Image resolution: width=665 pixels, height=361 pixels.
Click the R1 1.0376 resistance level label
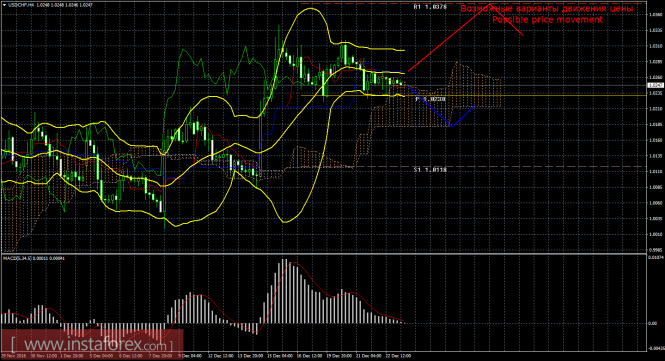(x=430, y=7)
